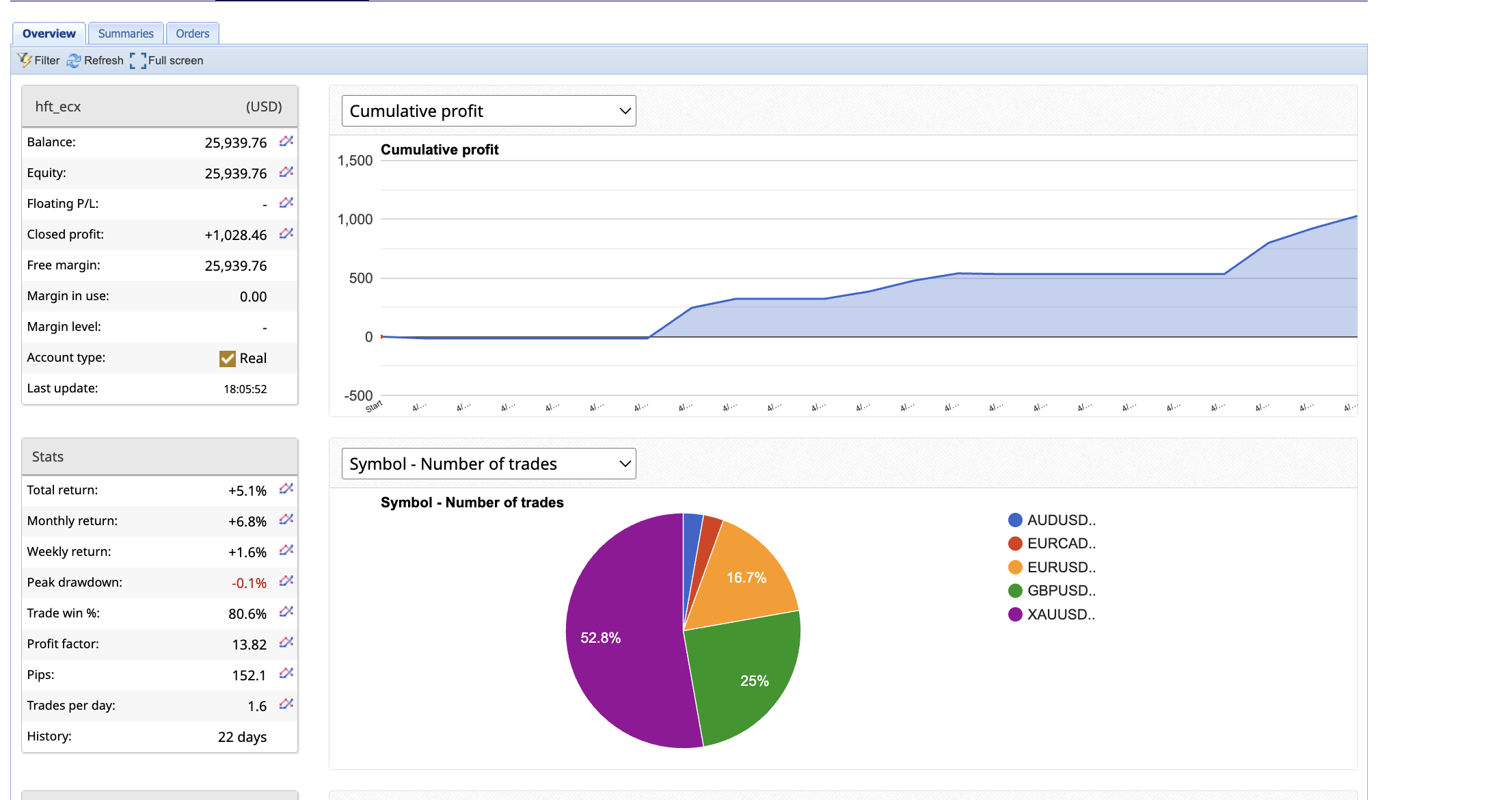Click the GBPUSD legend color dot
This screenshot has width=1512, height=800.
click(x=1015, y=591)
